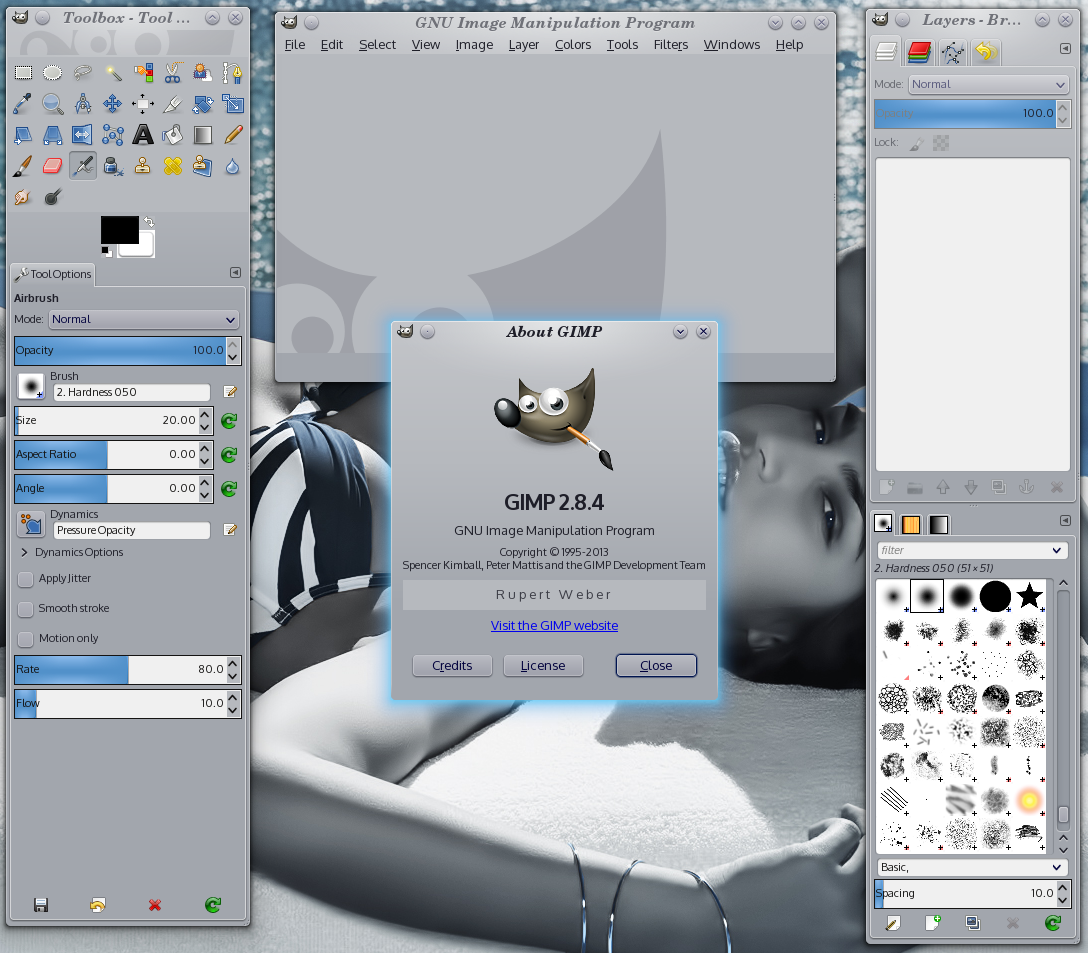Activate the Scissors Select tool

tap(173, 72)
